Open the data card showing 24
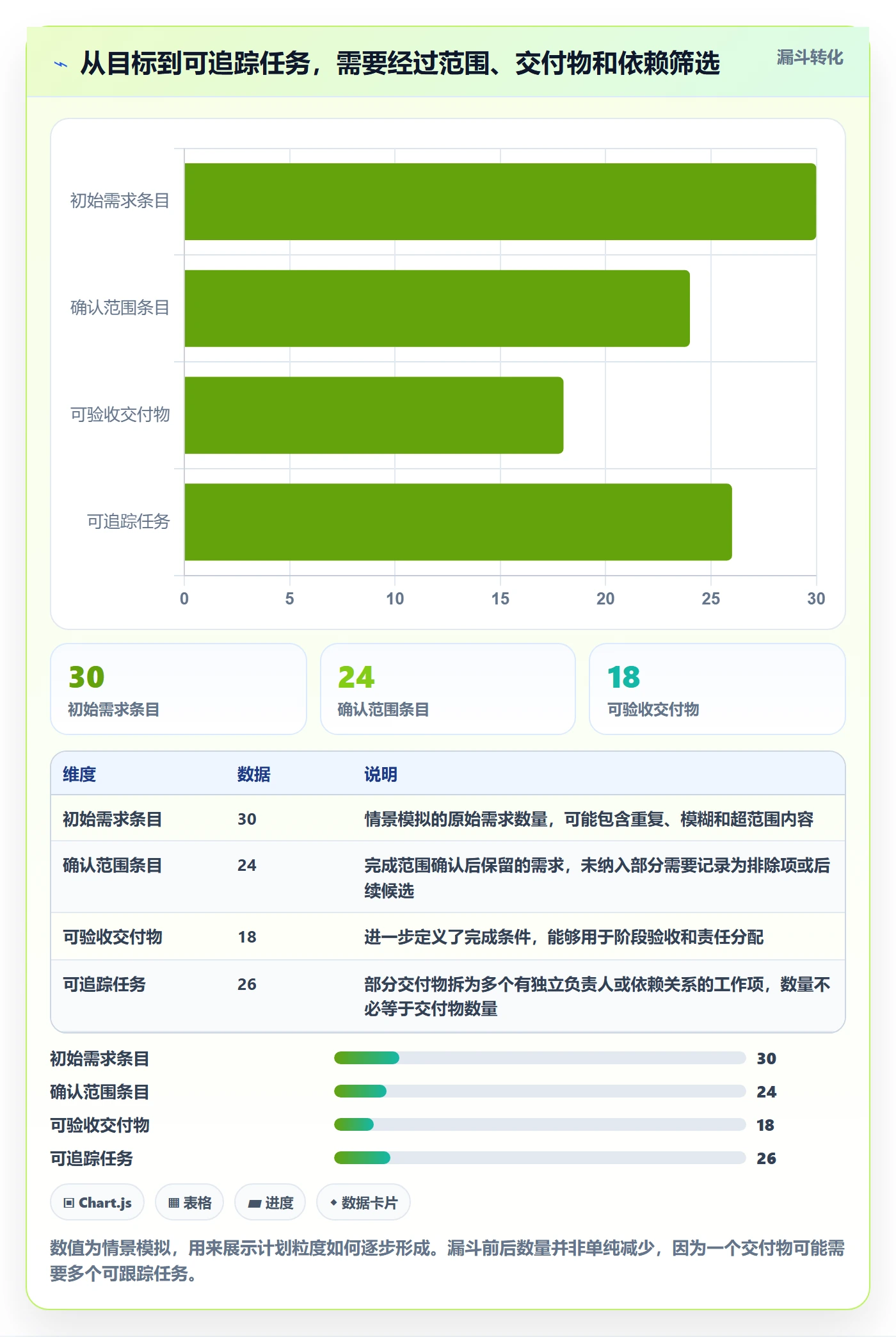Image resolution: width=896 pixels, height=1337 pixels. pos(448,689)
